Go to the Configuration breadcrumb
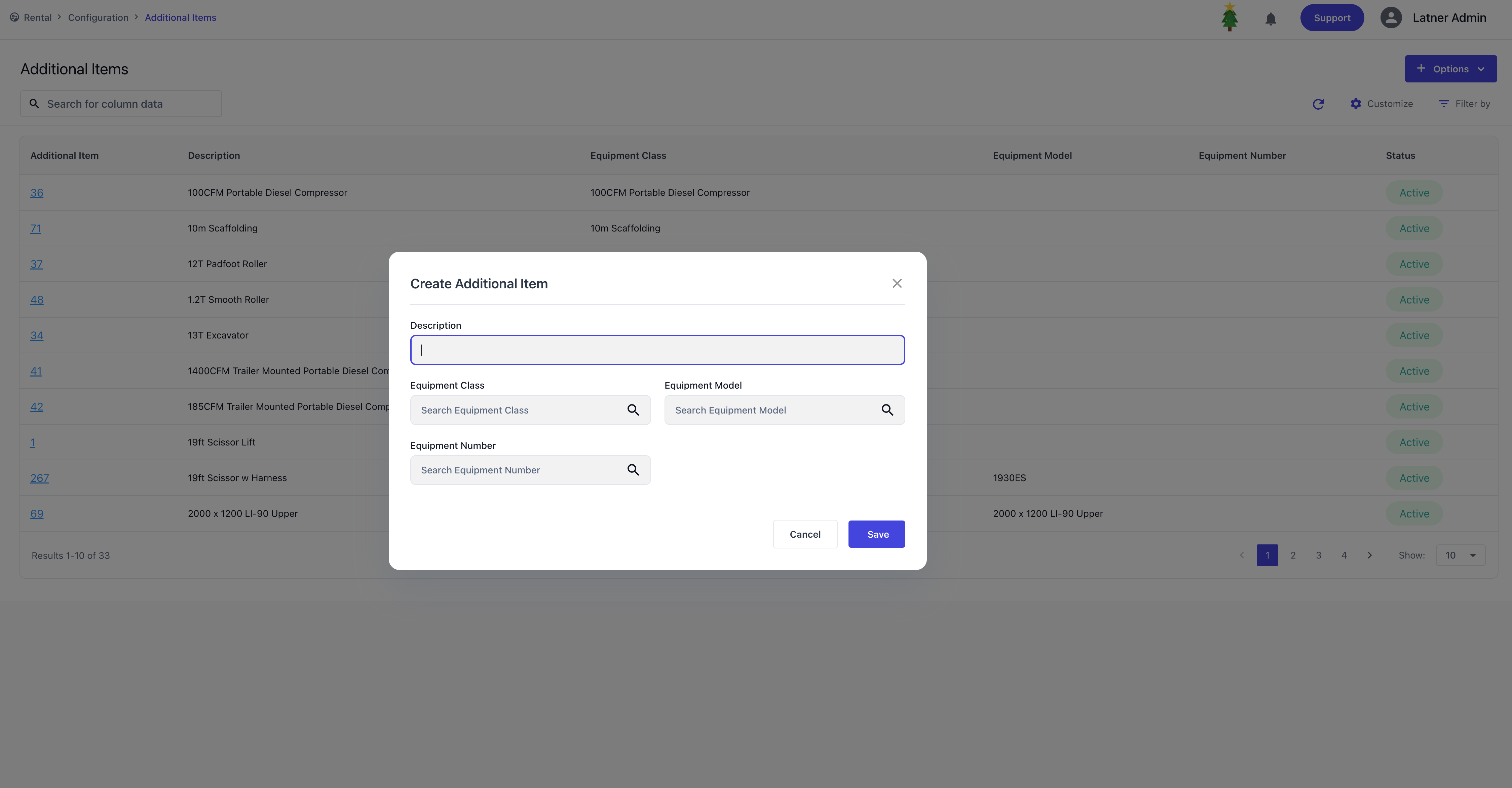This screenshot has width=1512, height=788. (98, 17)
